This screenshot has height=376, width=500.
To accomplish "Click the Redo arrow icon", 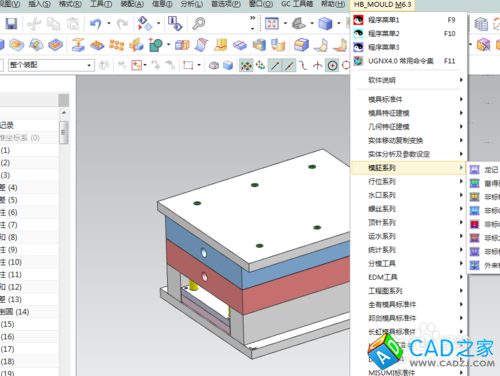I will pyautogui.click(x=122, y=24).
